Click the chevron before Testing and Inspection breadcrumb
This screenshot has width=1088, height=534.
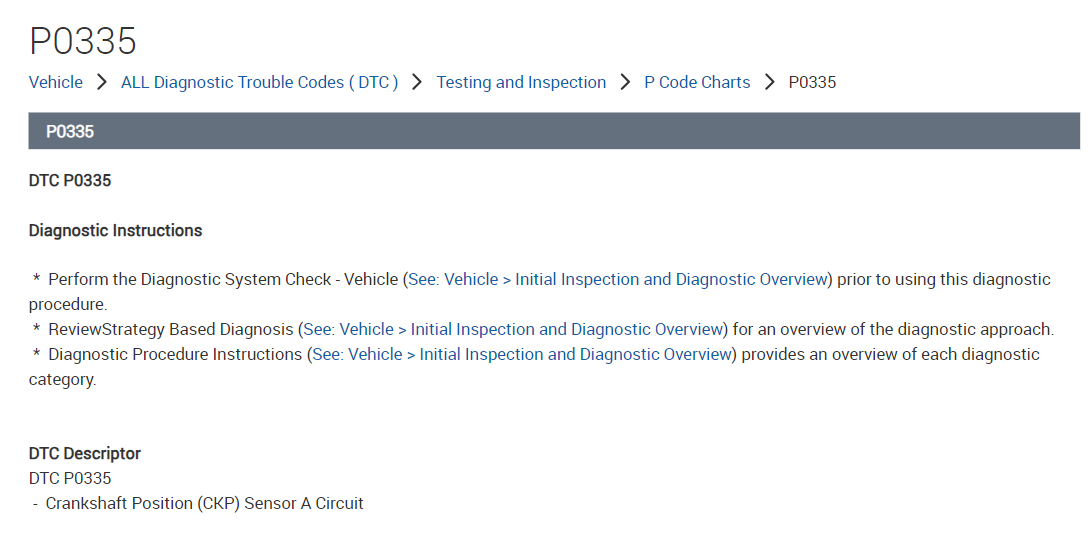418,82
